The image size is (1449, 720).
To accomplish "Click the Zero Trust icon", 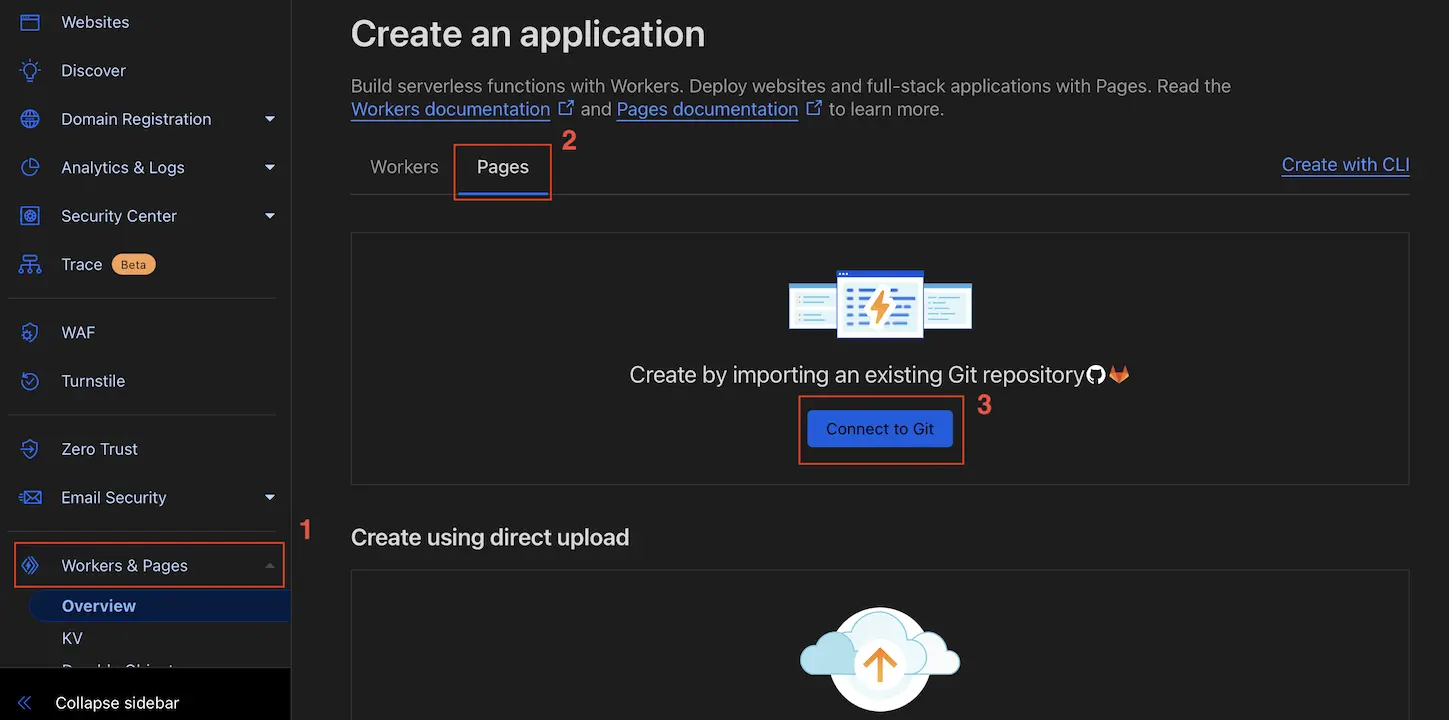I will pyautogui.click(x=30, y=449).
